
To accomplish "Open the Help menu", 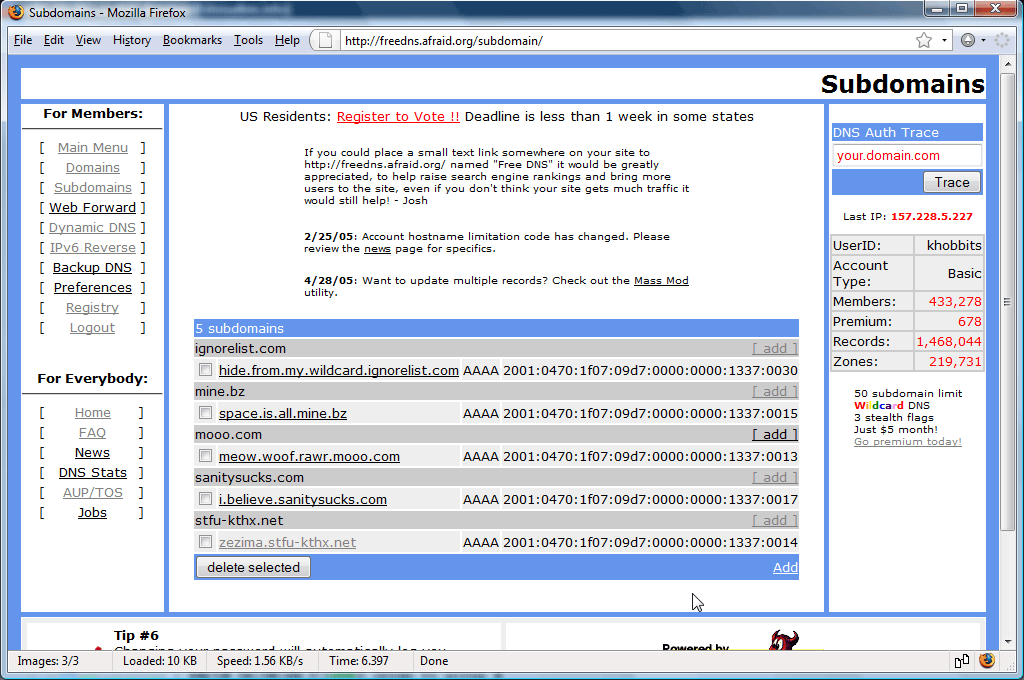I will (x=287, y=40).
